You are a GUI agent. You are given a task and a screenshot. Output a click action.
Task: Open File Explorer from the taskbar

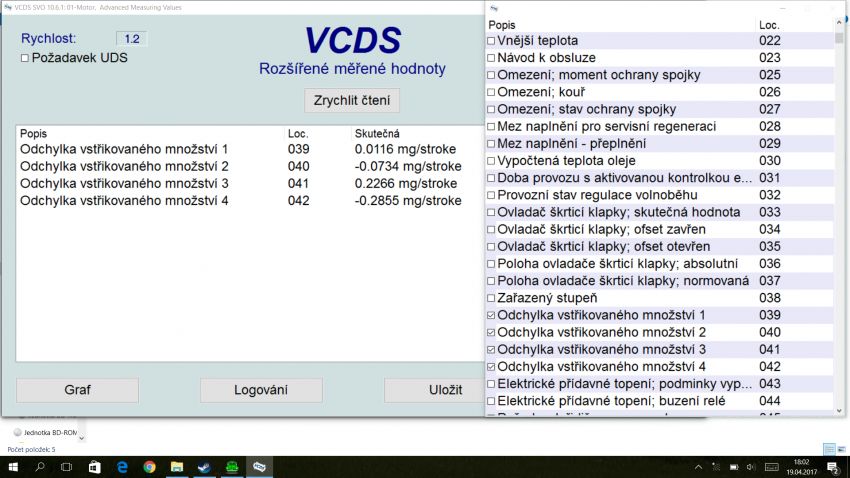pos(177,466)
